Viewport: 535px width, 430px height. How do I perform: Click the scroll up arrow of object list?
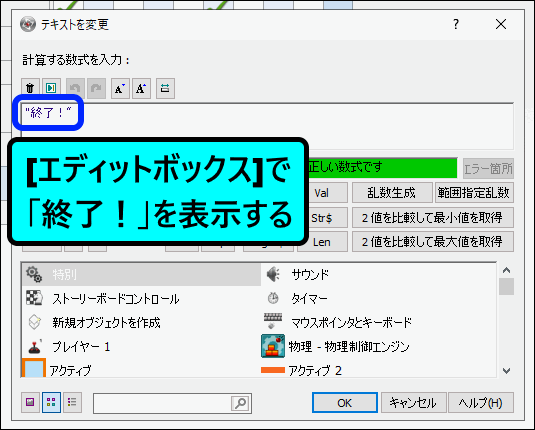point(506,270)
